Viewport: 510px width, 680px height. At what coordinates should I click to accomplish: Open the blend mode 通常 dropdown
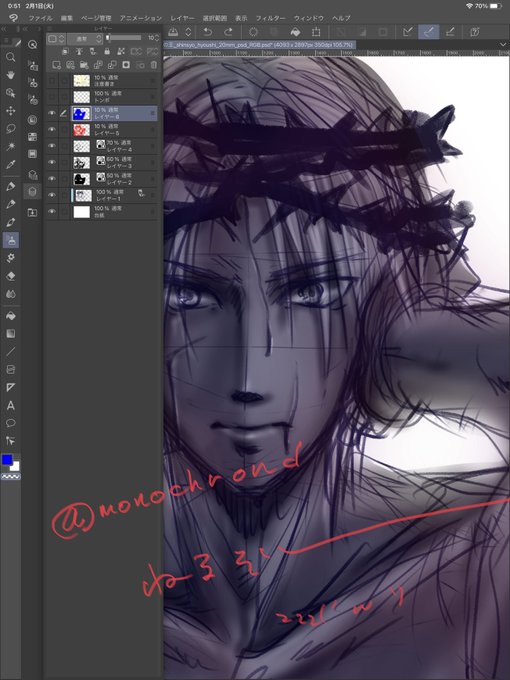click(85, 39)
